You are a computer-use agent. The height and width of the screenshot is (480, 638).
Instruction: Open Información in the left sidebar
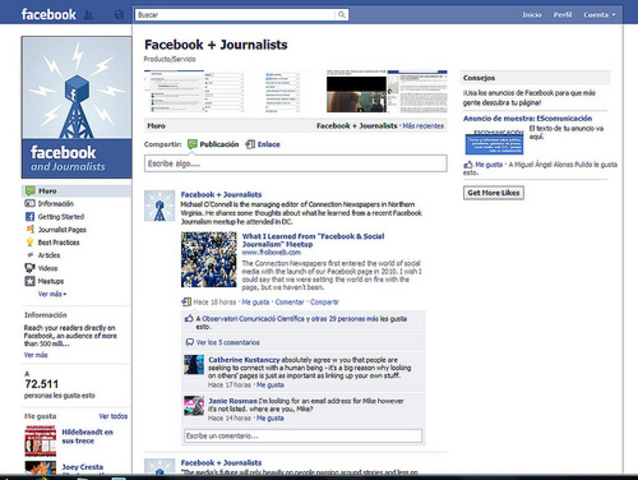(55, 204)
